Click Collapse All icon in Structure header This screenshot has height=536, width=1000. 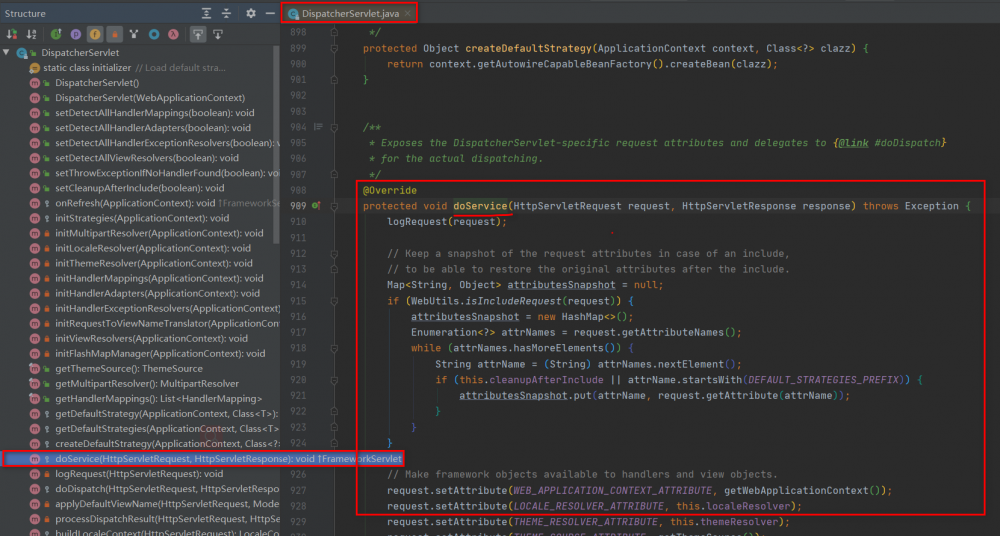click(228, 13)
